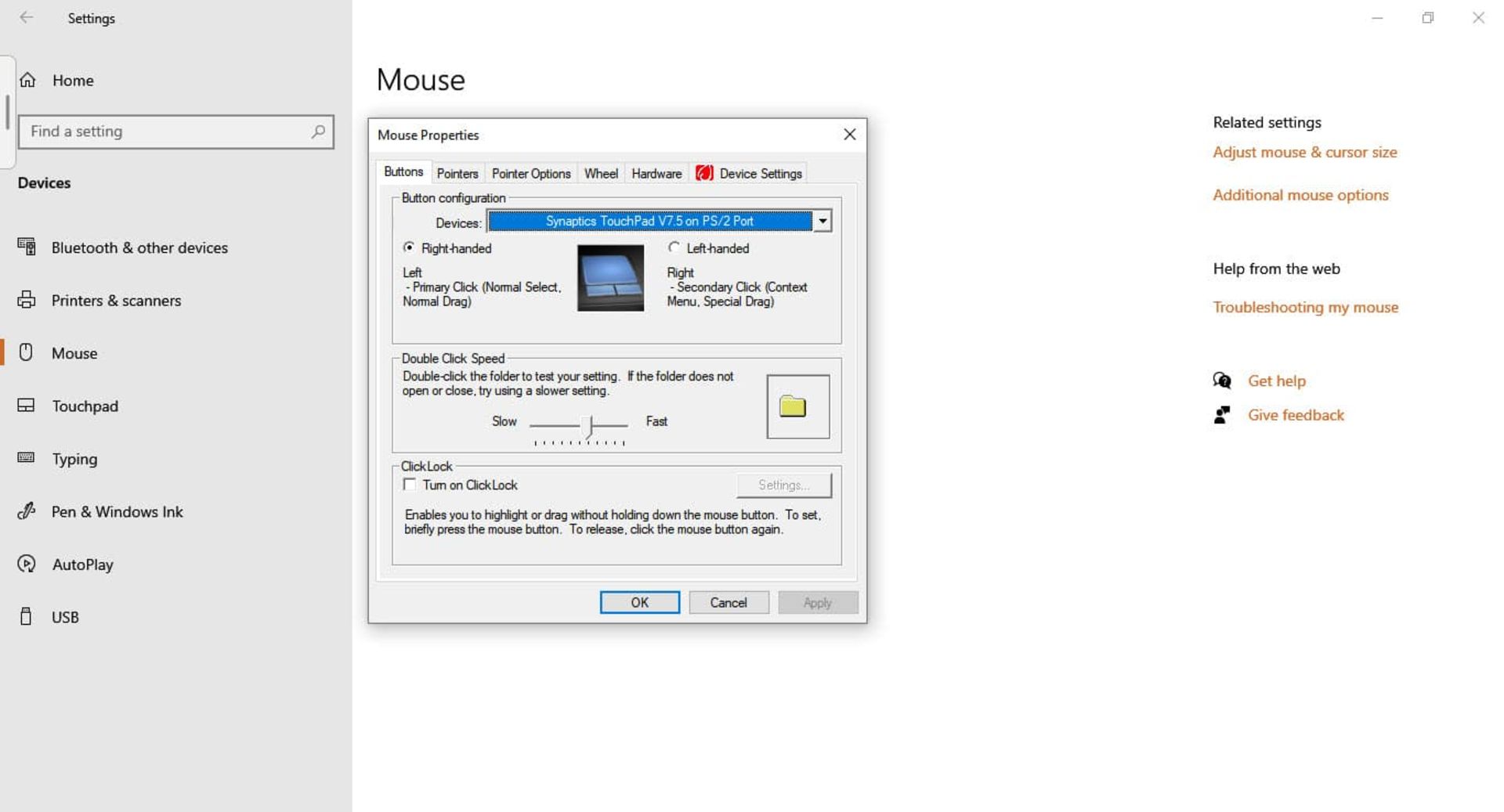Switch to the Pointer Options tab
This screenshot has width=1504, height=812.
point(530,174)
